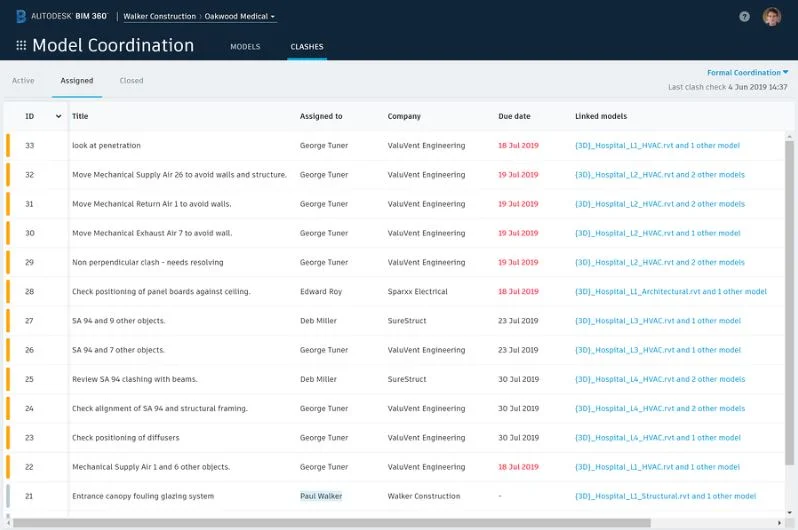The width and height of the screenshot is (798, 530).
Task: Select 'Move Mechanical Supply Air 26' clash title
Action: 179,175
